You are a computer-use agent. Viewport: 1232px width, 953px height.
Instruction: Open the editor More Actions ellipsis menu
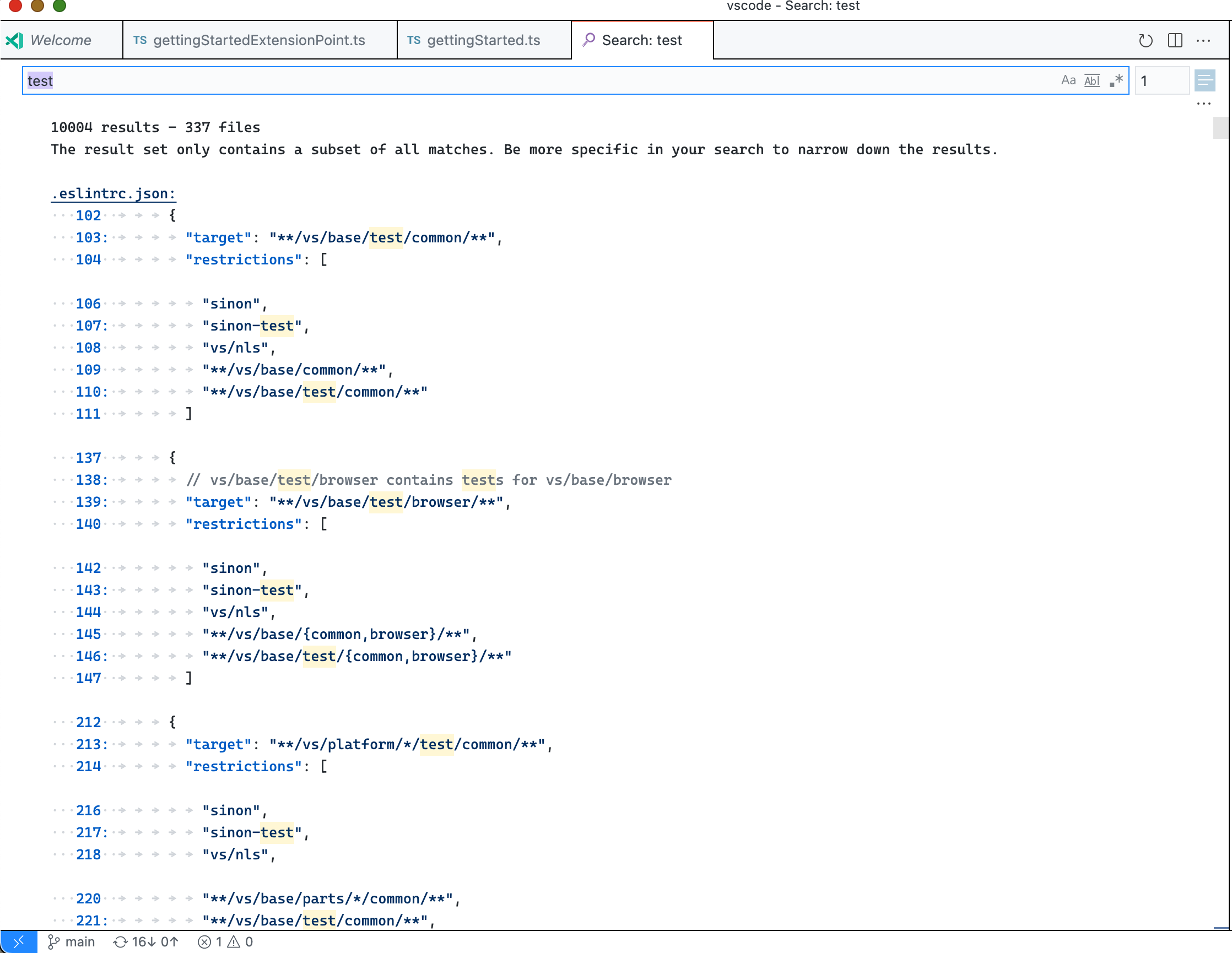click(x=1205, y=40)
